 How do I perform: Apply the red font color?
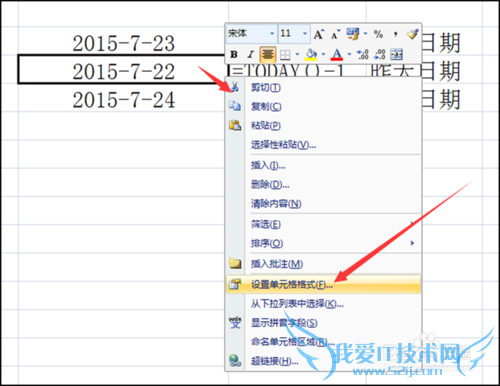337,54
